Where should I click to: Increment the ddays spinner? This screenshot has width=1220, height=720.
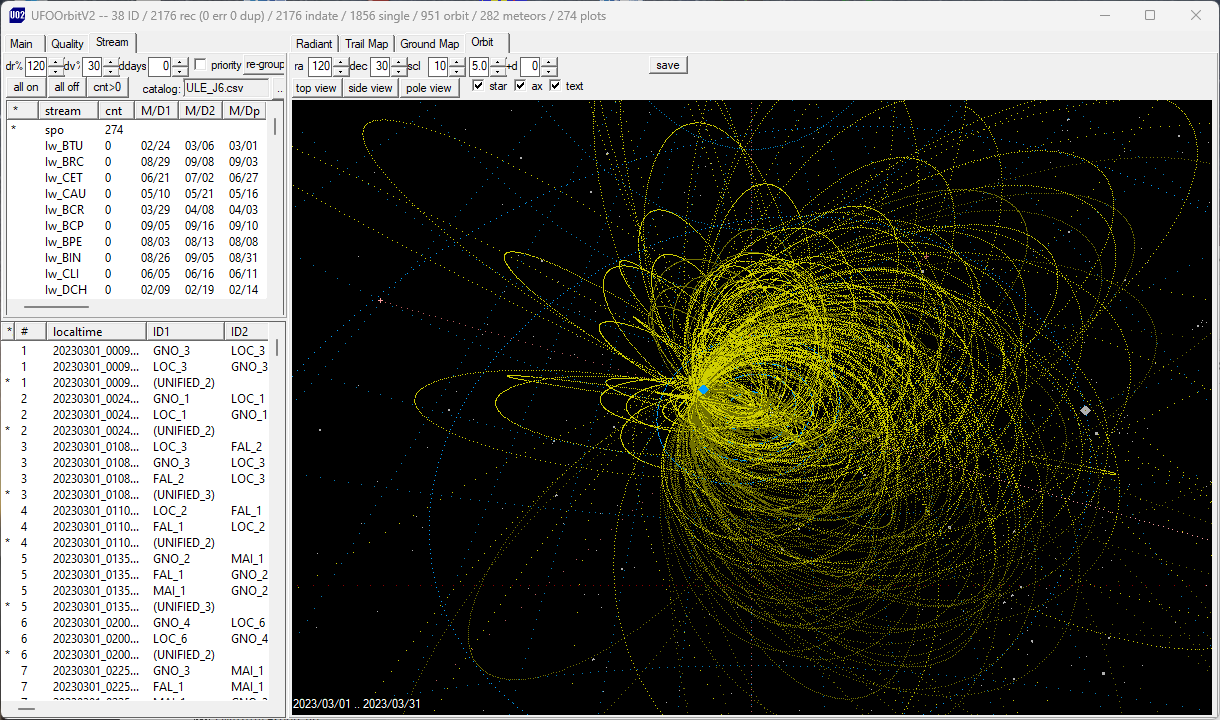click(x=180, y=62)
